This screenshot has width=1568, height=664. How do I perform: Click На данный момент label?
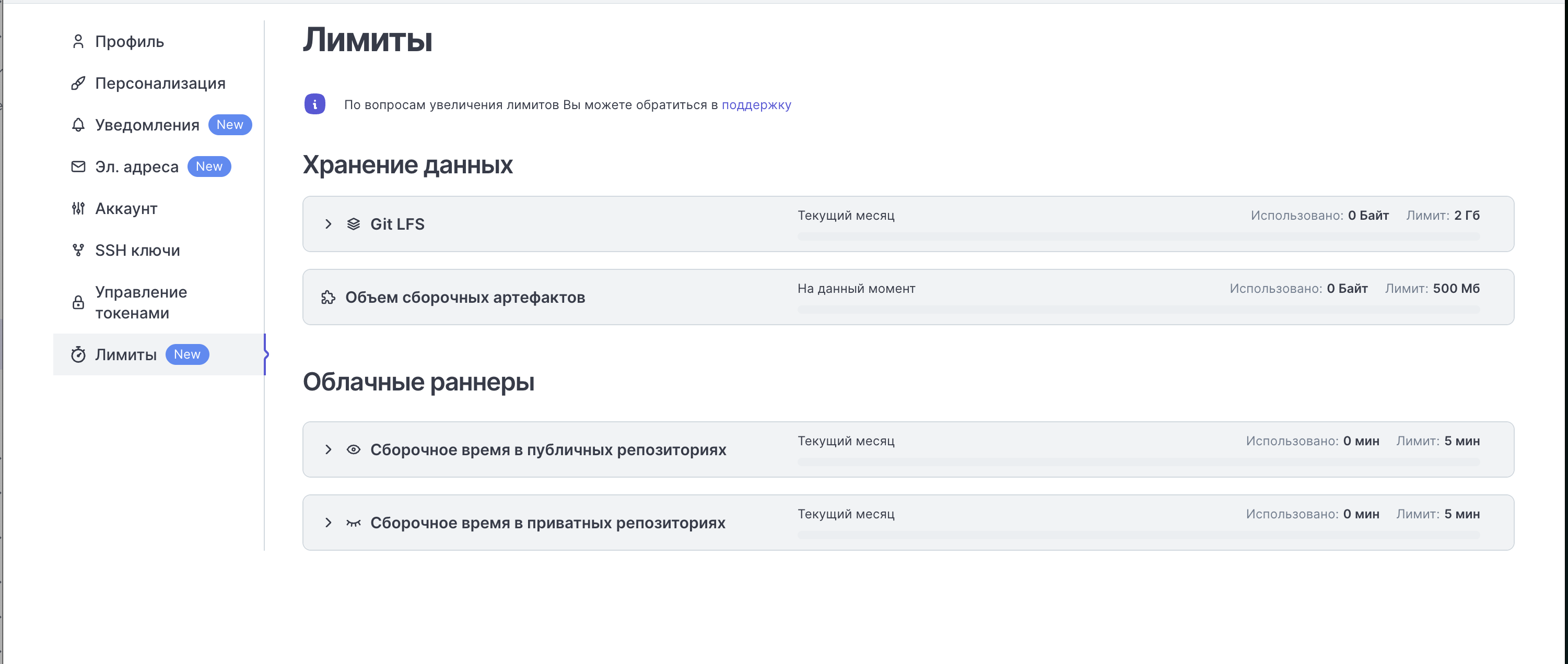click(857, 289)
